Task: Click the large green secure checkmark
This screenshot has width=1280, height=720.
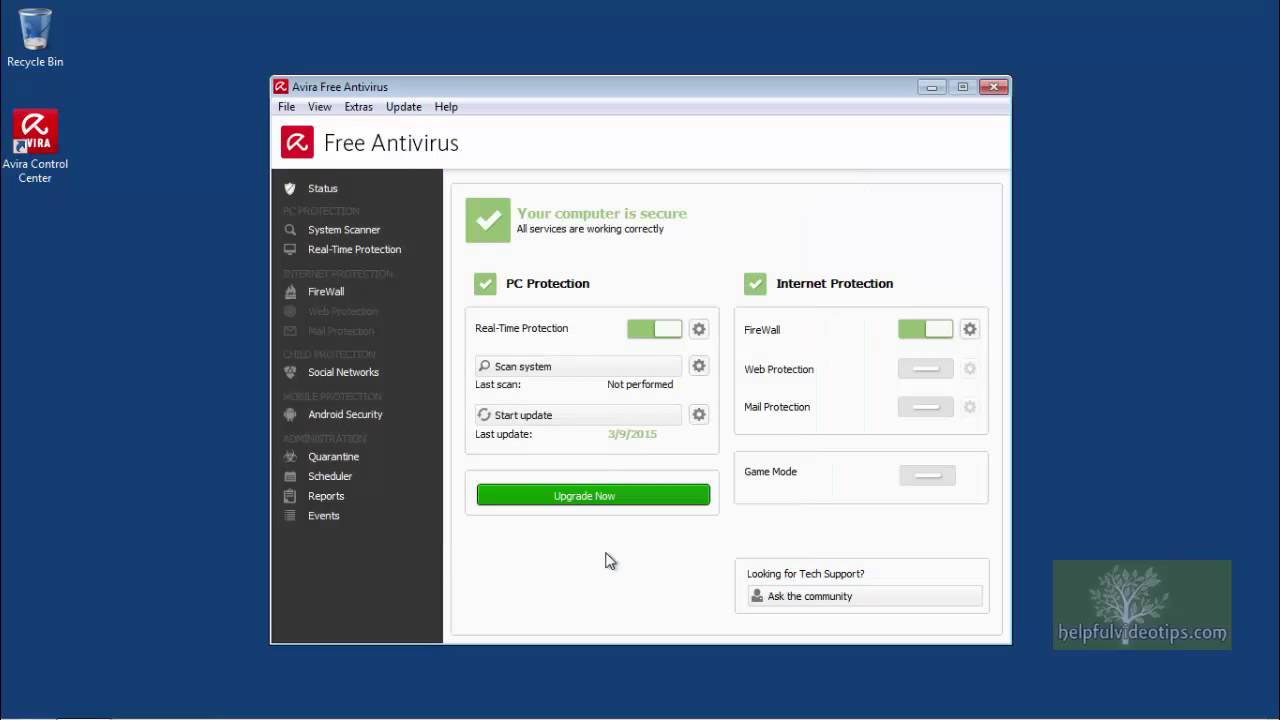Action: point(488,220)
